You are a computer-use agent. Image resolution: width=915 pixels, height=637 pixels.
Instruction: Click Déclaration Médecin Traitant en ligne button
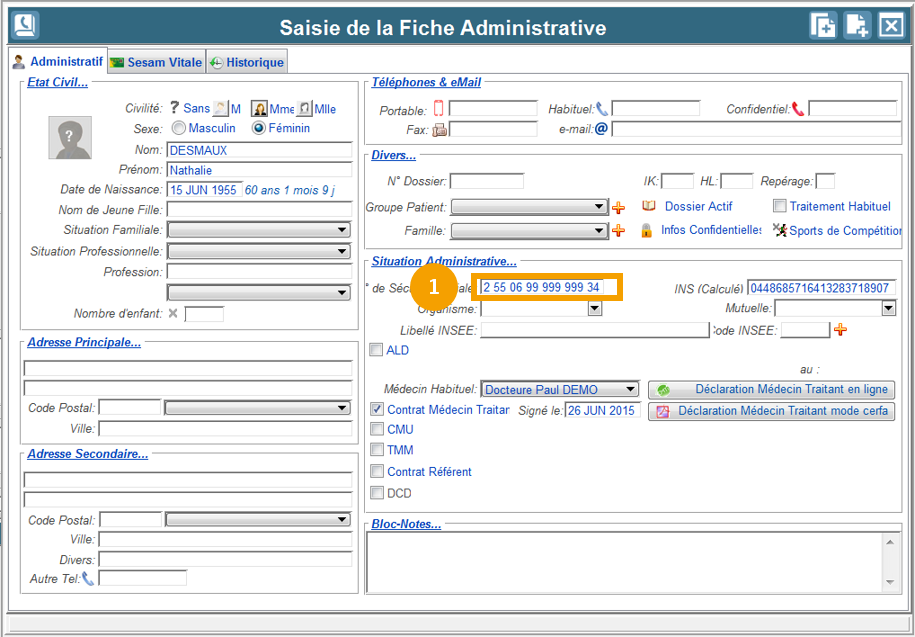point(770,389)
